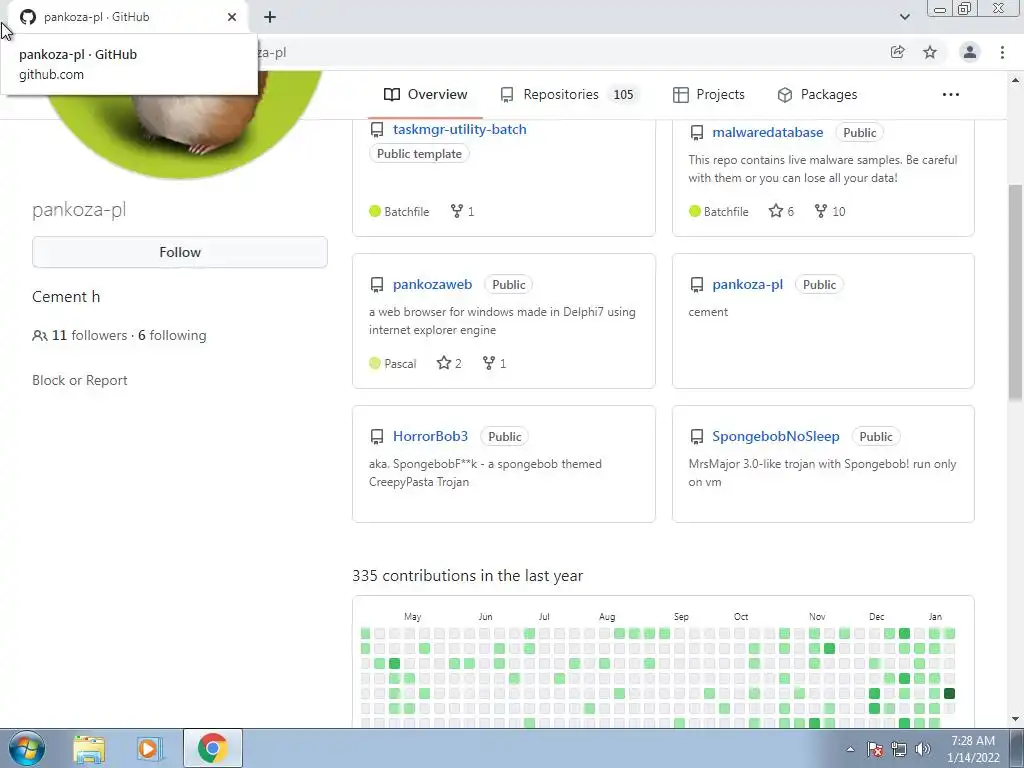
Task: Click scrollbar down arrow
Action: coord(1016,719)
